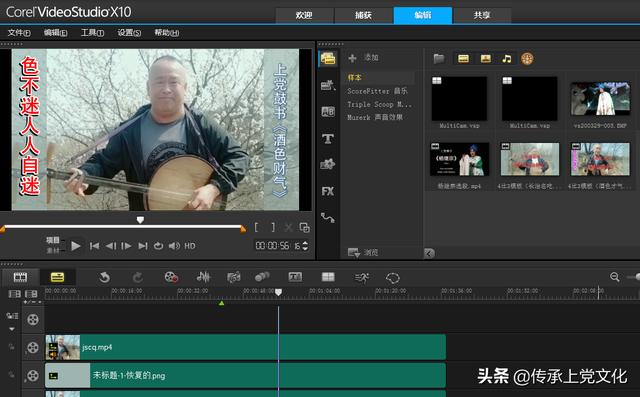Undo the last action
The image size is (640, 397).
coord(104,278)
